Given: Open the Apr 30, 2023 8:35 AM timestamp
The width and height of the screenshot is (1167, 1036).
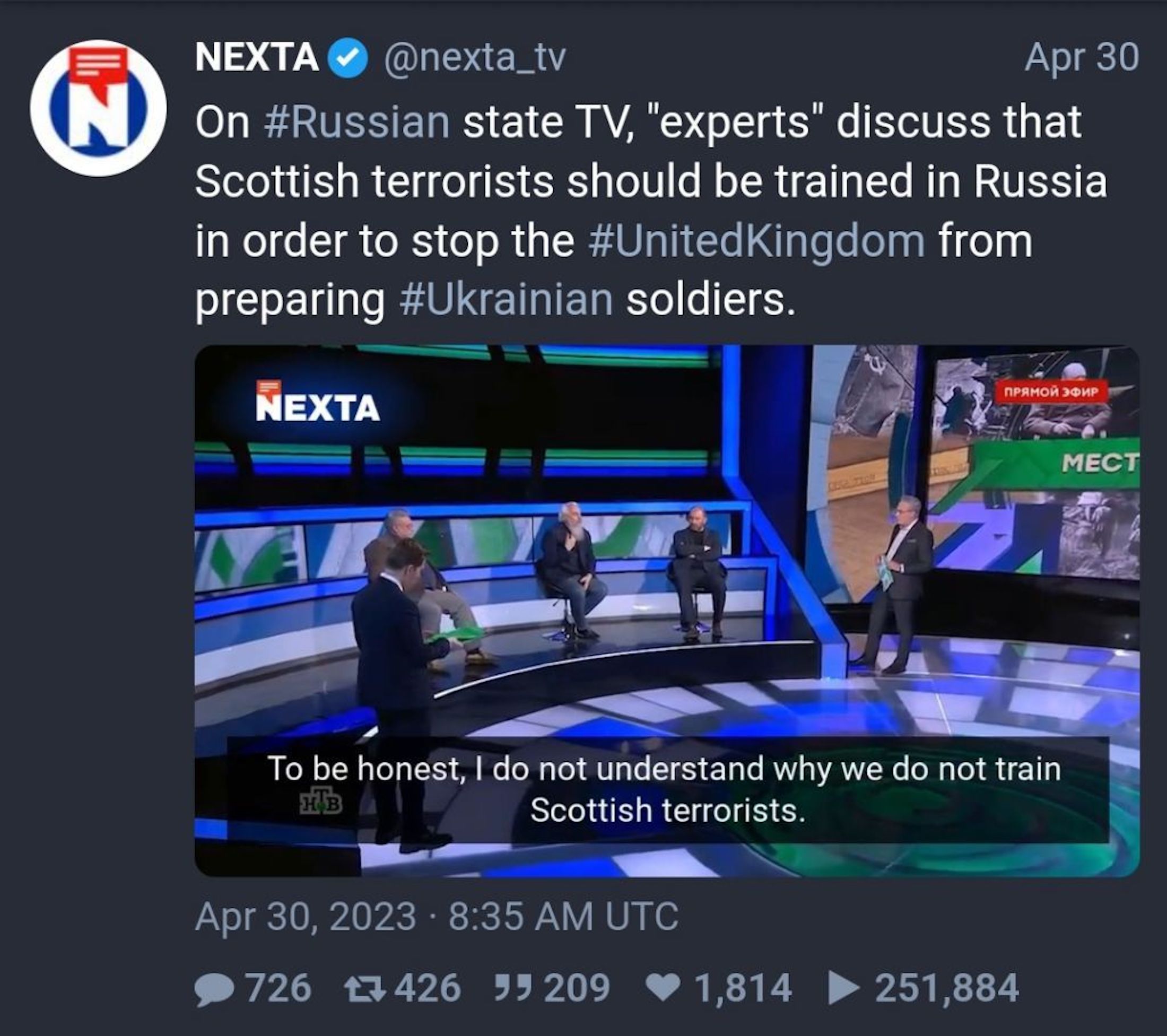Looking at the screenshot, I should coord(437,916).
